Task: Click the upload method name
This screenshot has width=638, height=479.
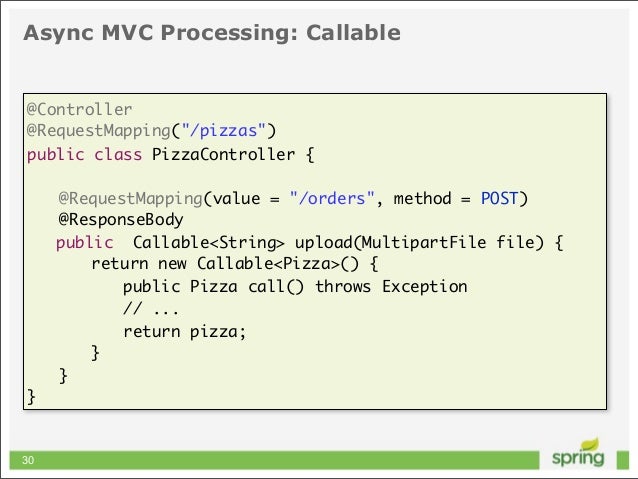Action: [x=323, y=243]
